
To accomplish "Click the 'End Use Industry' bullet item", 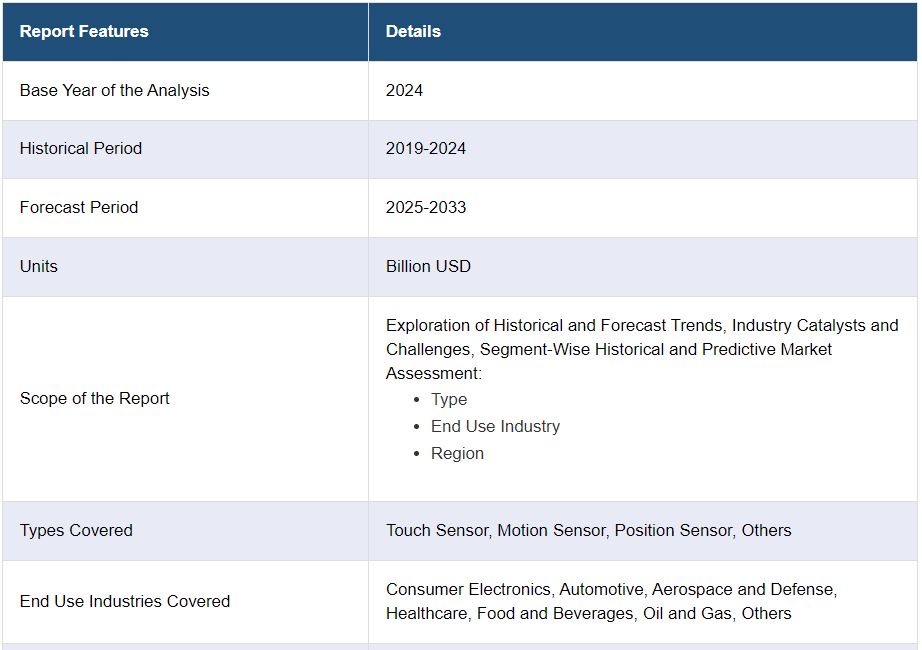I will 495,426.
